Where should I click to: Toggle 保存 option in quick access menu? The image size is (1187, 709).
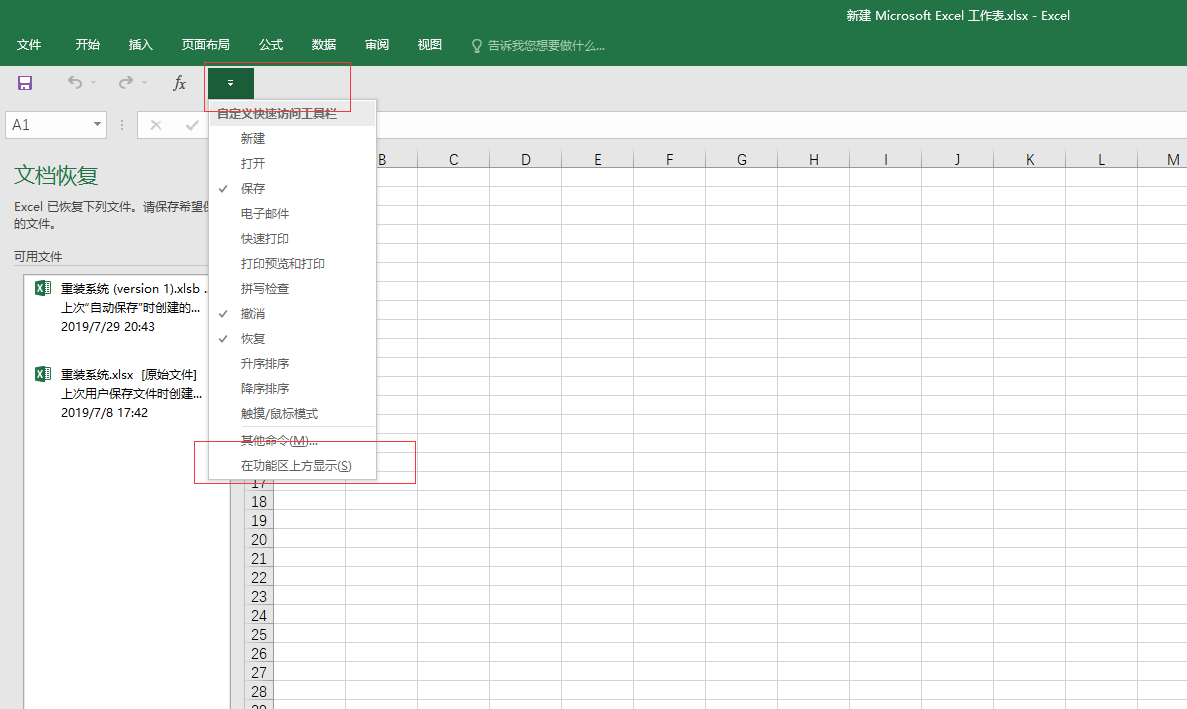tap(292, 188)
